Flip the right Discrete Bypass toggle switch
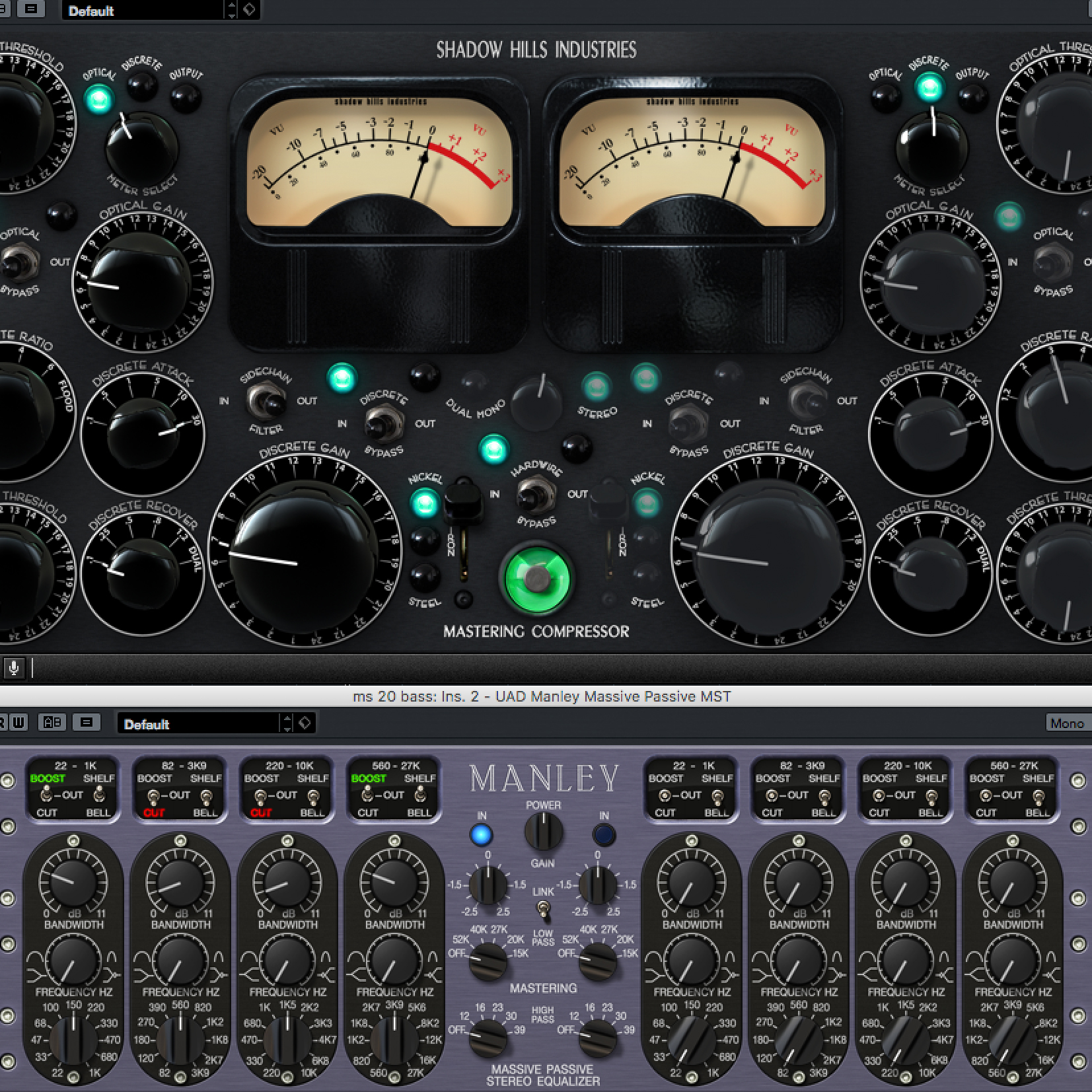Viewport: 1092px width, 1092px height. 688,423
